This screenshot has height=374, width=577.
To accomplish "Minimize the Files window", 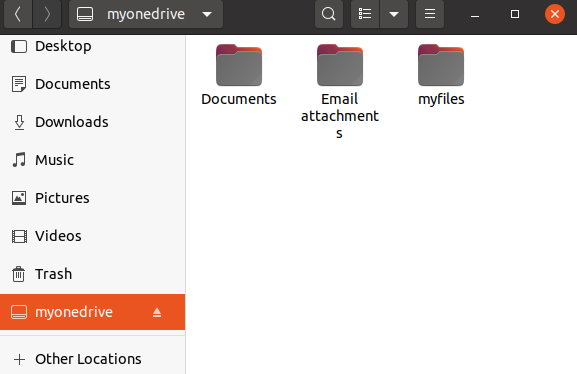I will [475, 15].
